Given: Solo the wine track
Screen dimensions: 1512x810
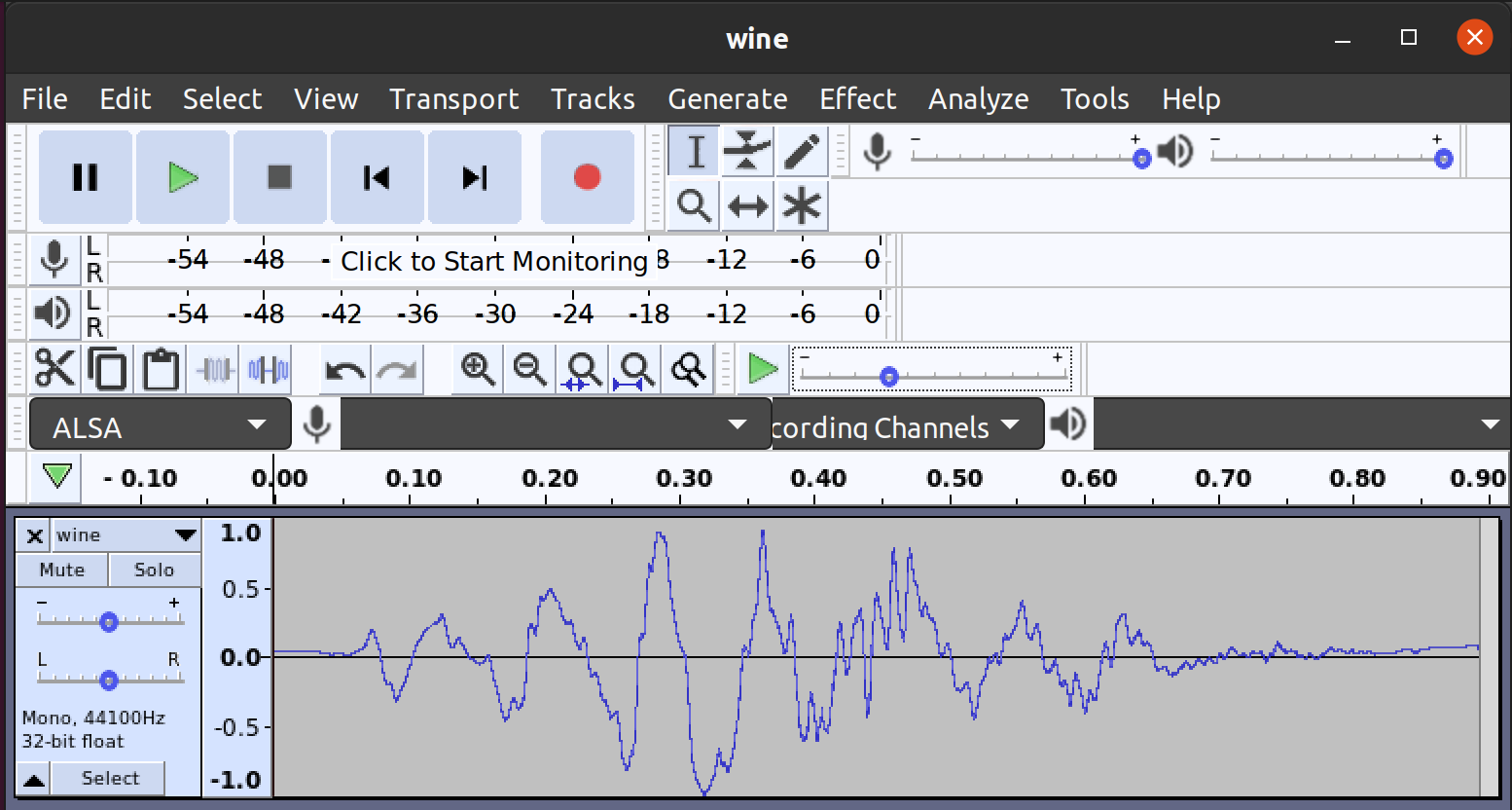Looking at the screenshot, I should tap(154, 571).
